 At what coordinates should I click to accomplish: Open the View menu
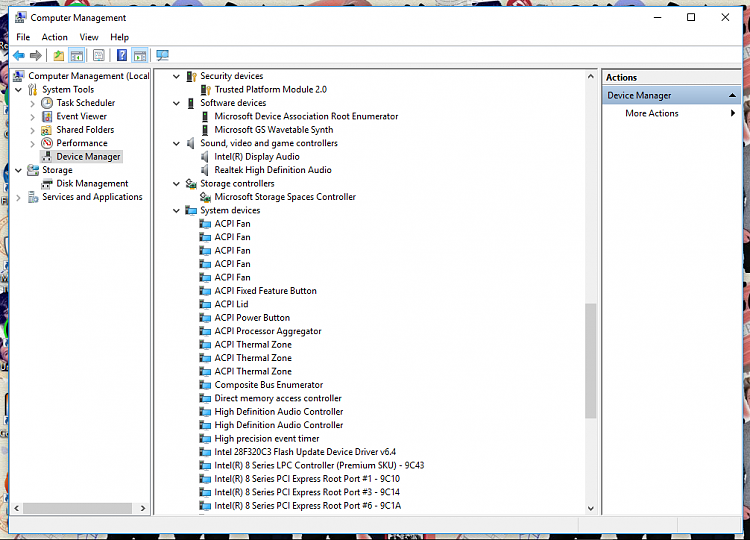(89, 37)
